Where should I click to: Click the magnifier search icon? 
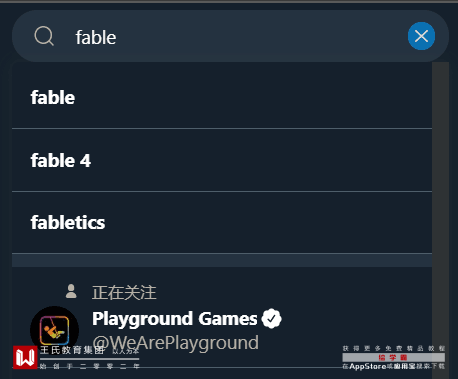(x=44, y=36)
